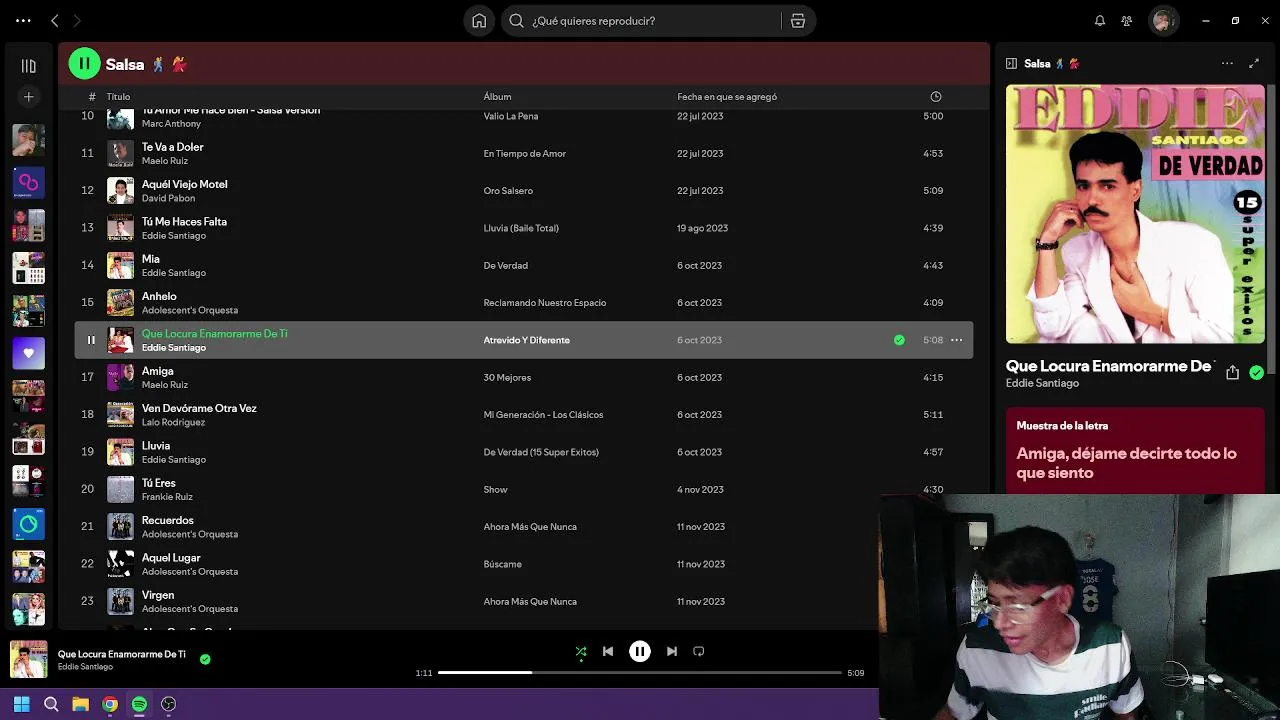
Task: Sort by duration clock icon header
Action: pyautogui.click(x=936, y=97)
